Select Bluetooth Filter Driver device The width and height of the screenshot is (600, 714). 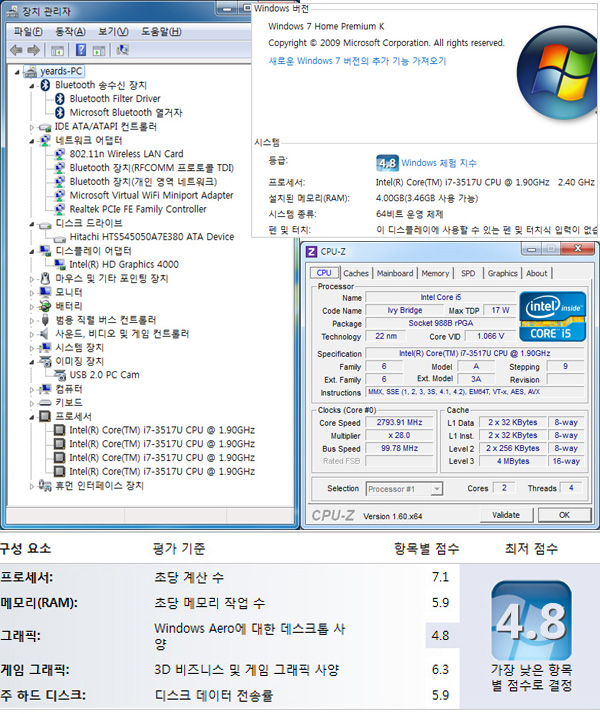[115, 98]
